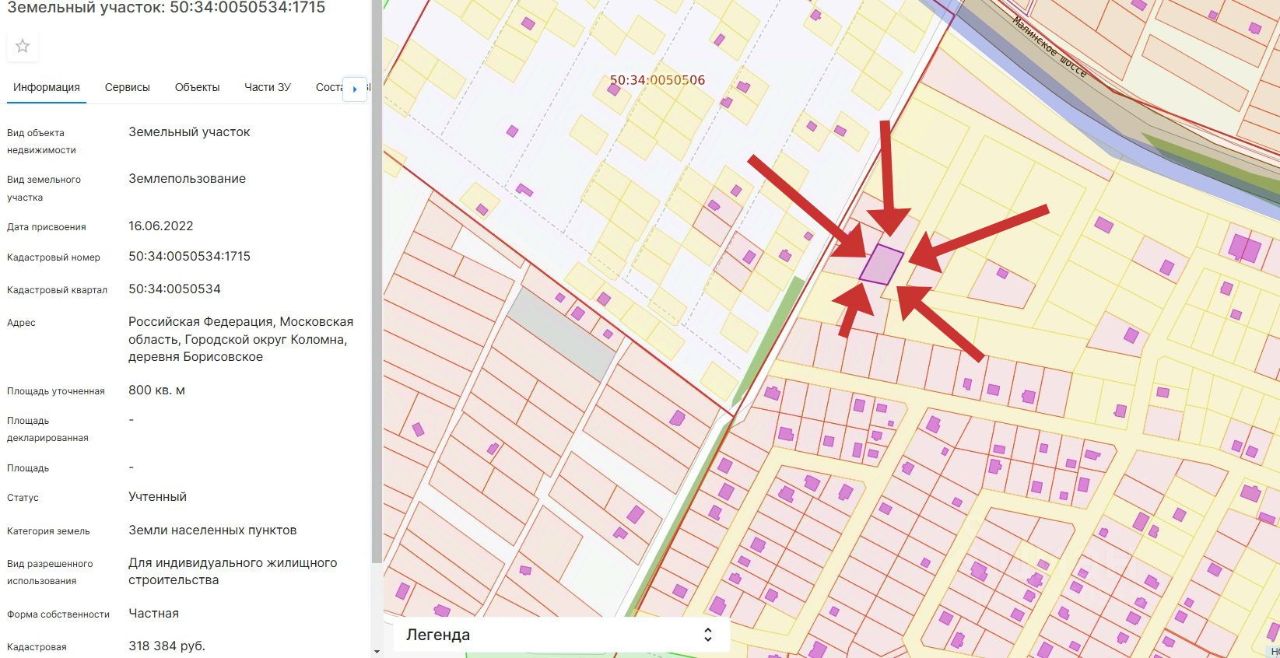Show more tabs with right arrow button
The height and width of the screenshot is (658, 1280).
coord(355,89)
